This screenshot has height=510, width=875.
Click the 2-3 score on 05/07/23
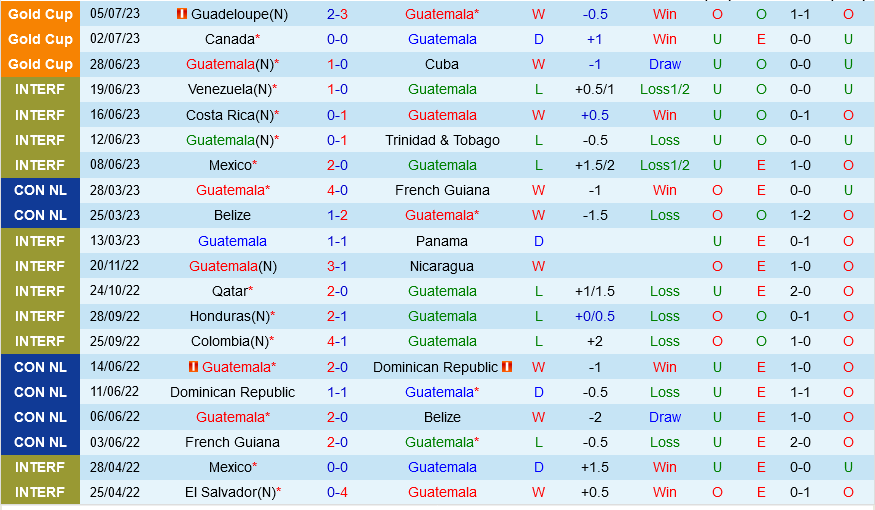[337, 14]
